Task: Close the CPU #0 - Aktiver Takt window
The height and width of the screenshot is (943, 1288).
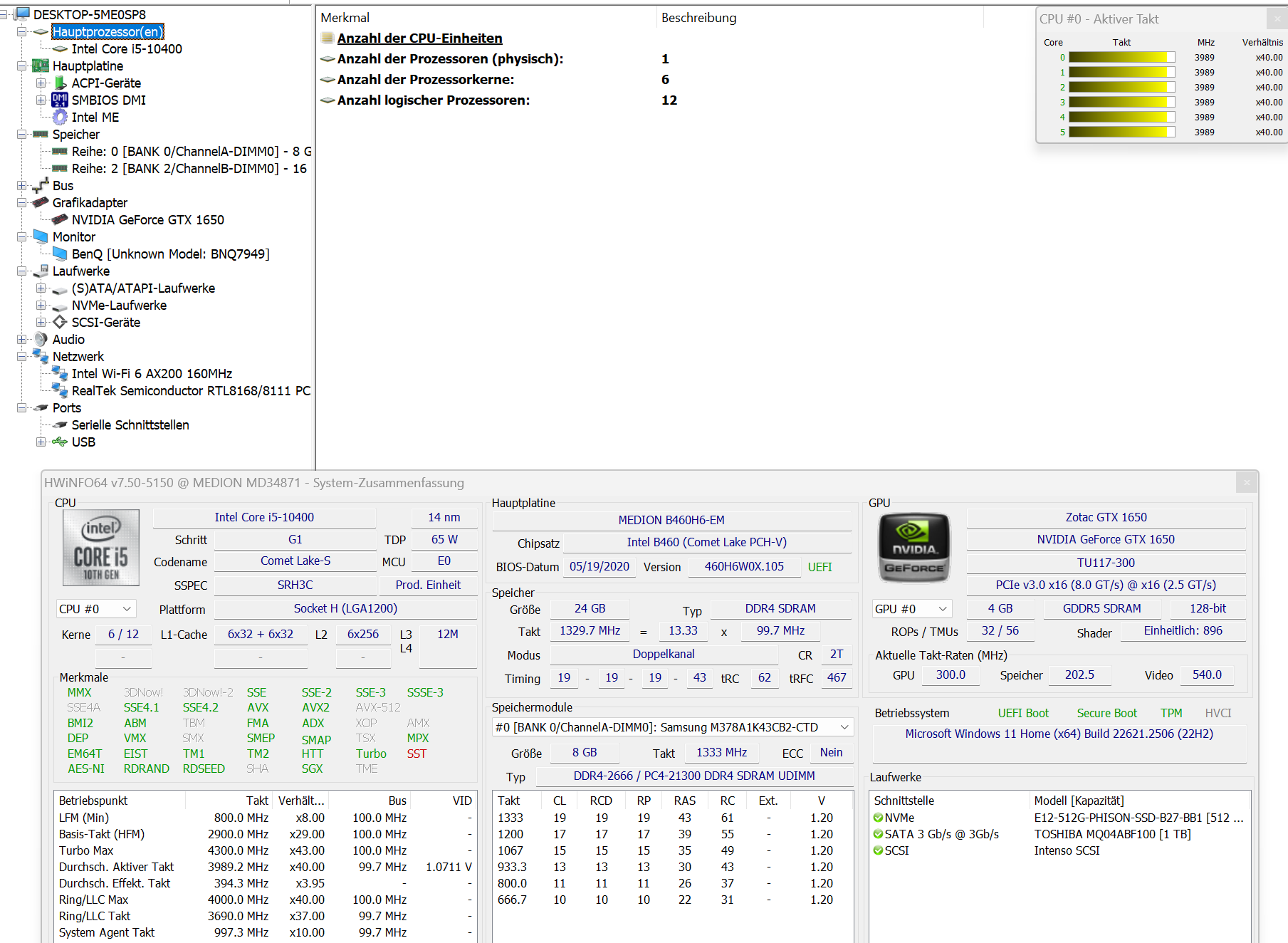Action: pyautogui.click(x=1277, y=19)
